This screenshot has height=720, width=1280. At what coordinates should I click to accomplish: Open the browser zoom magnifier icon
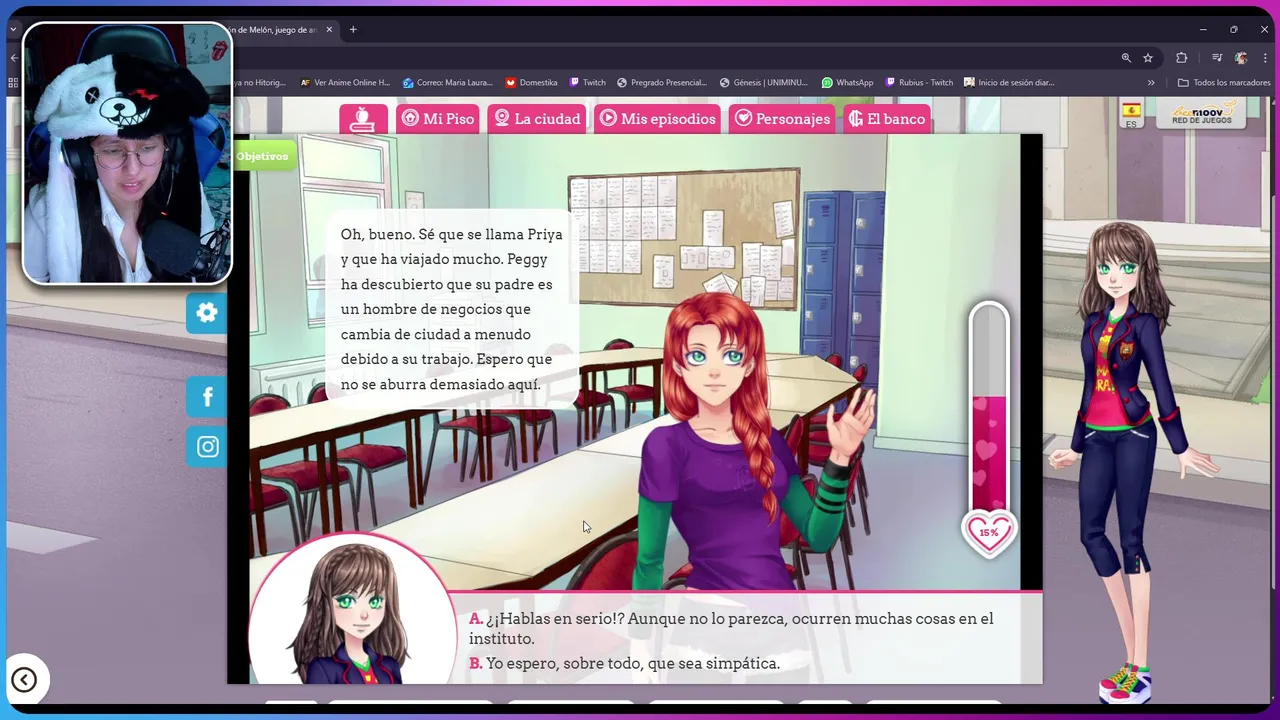pyautogui.click(x=1126, y=58)
